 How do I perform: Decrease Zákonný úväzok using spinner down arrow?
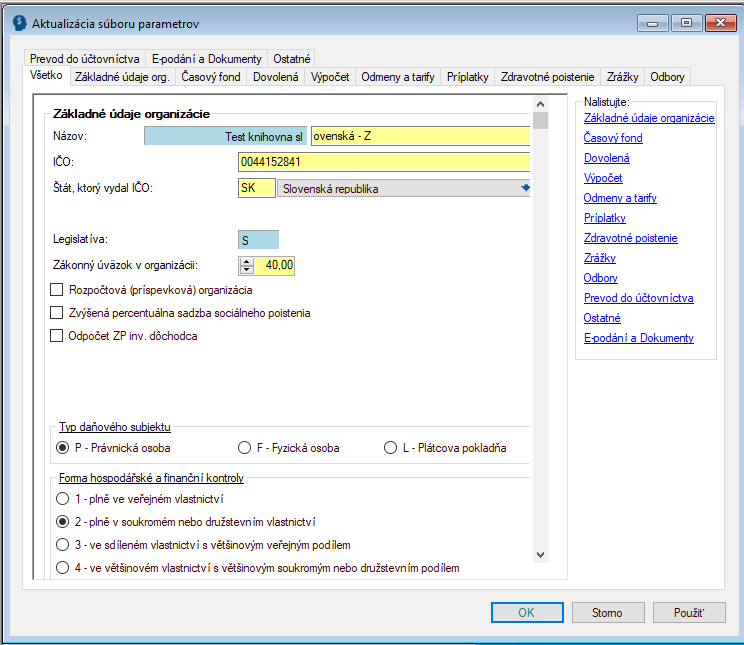point(246,270)
